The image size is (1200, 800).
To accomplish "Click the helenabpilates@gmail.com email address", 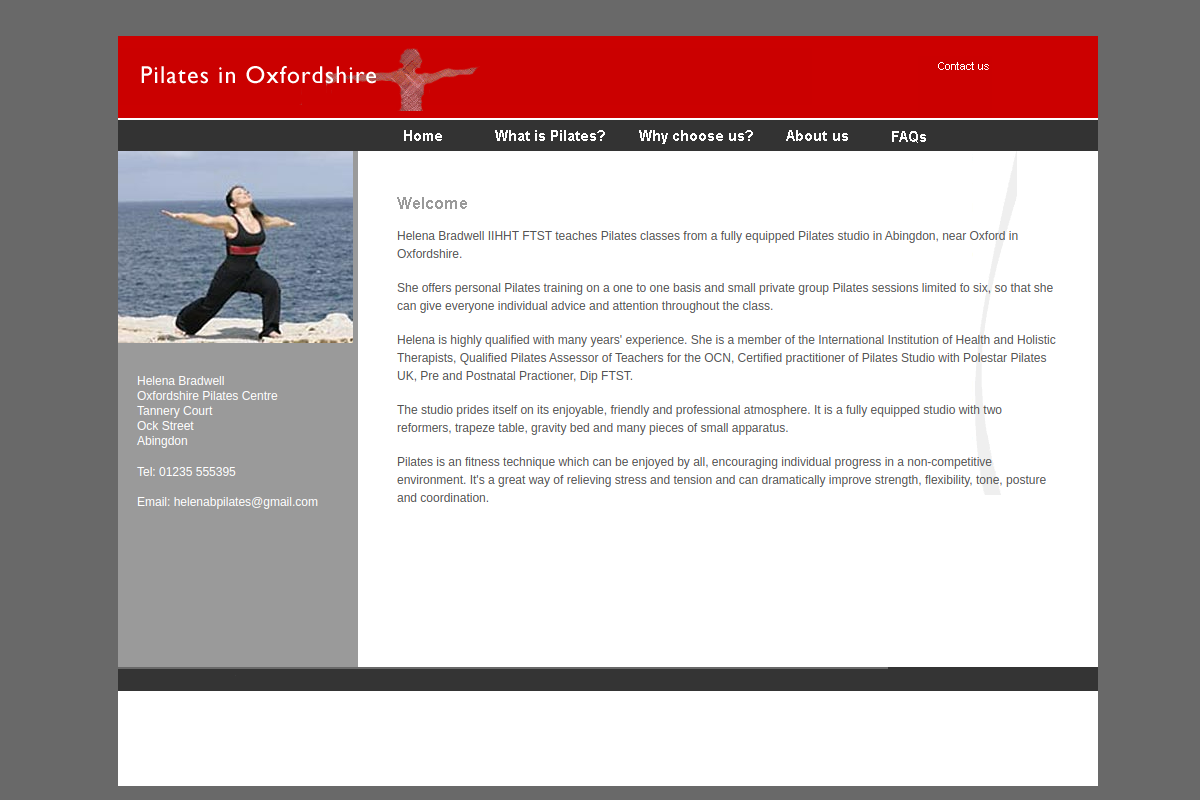I will pyautogui.click(x=246, y=502).
